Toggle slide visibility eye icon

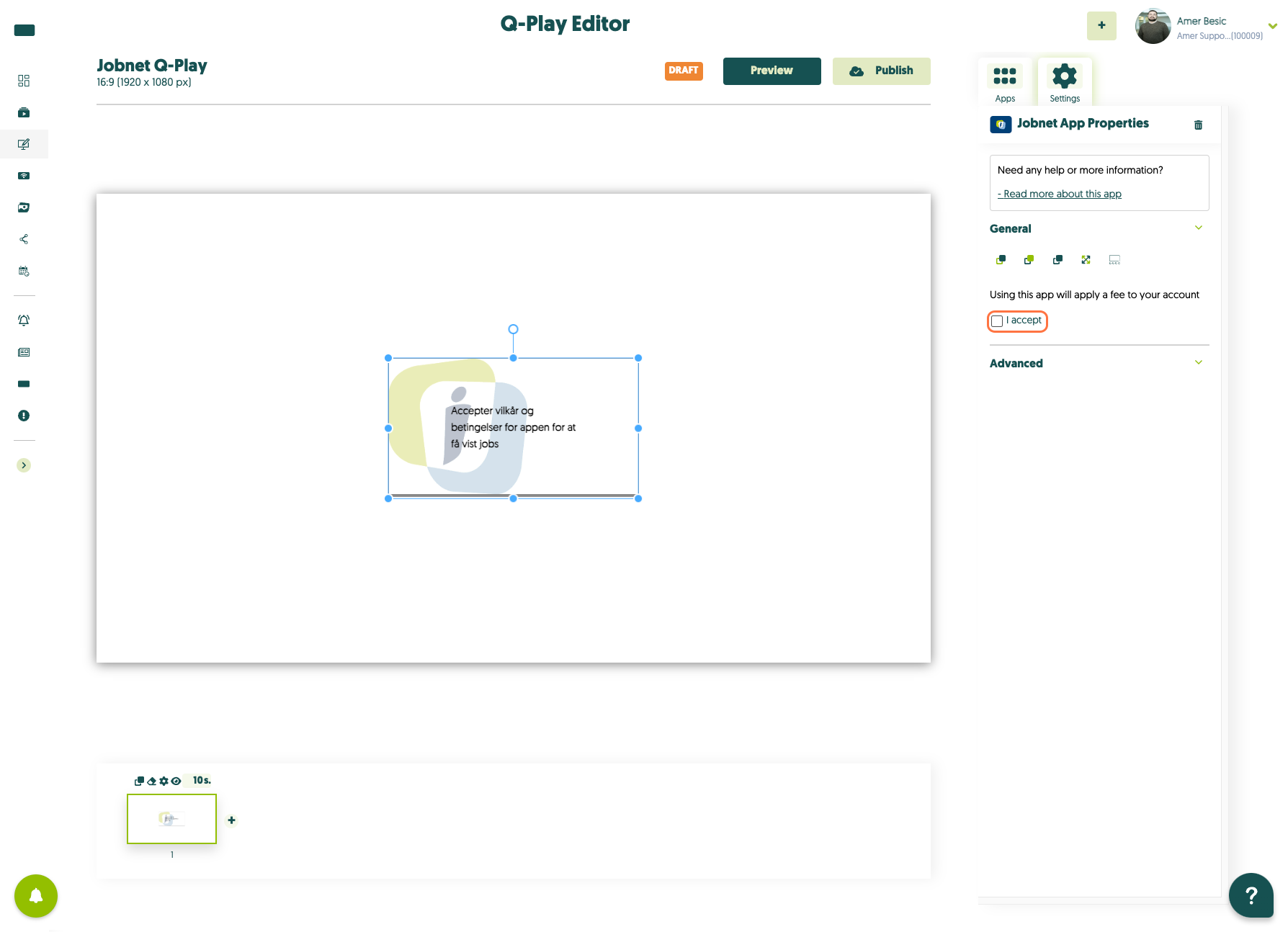pos(176,781)
